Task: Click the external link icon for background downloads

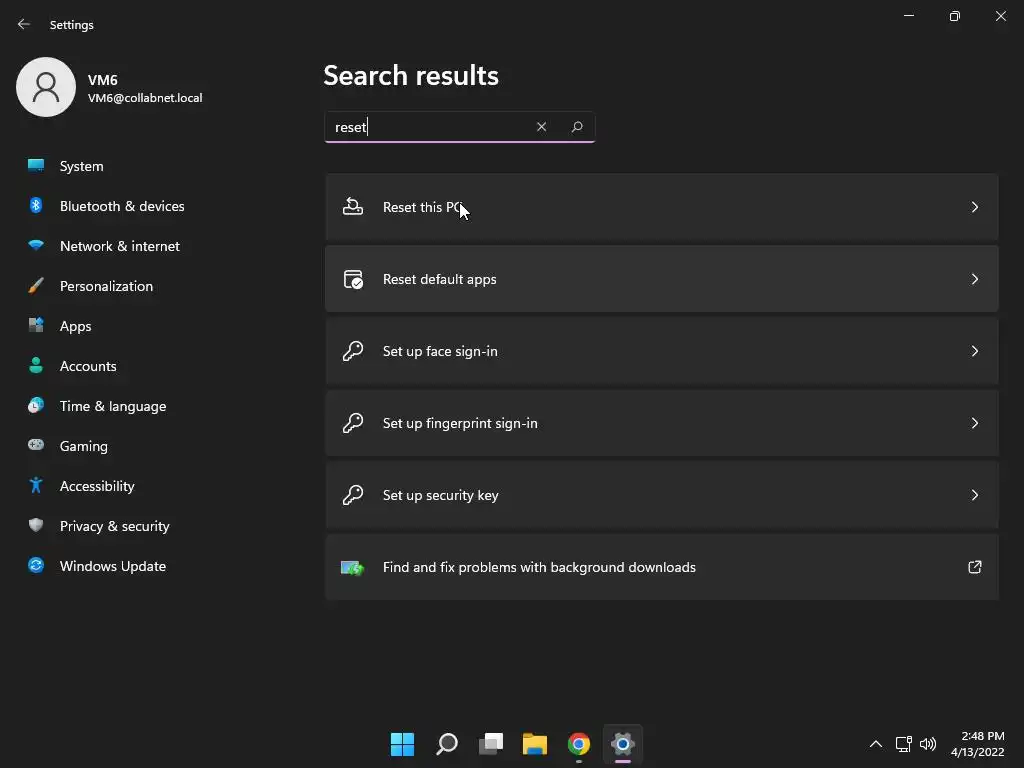Action: [x=974, y=567]
